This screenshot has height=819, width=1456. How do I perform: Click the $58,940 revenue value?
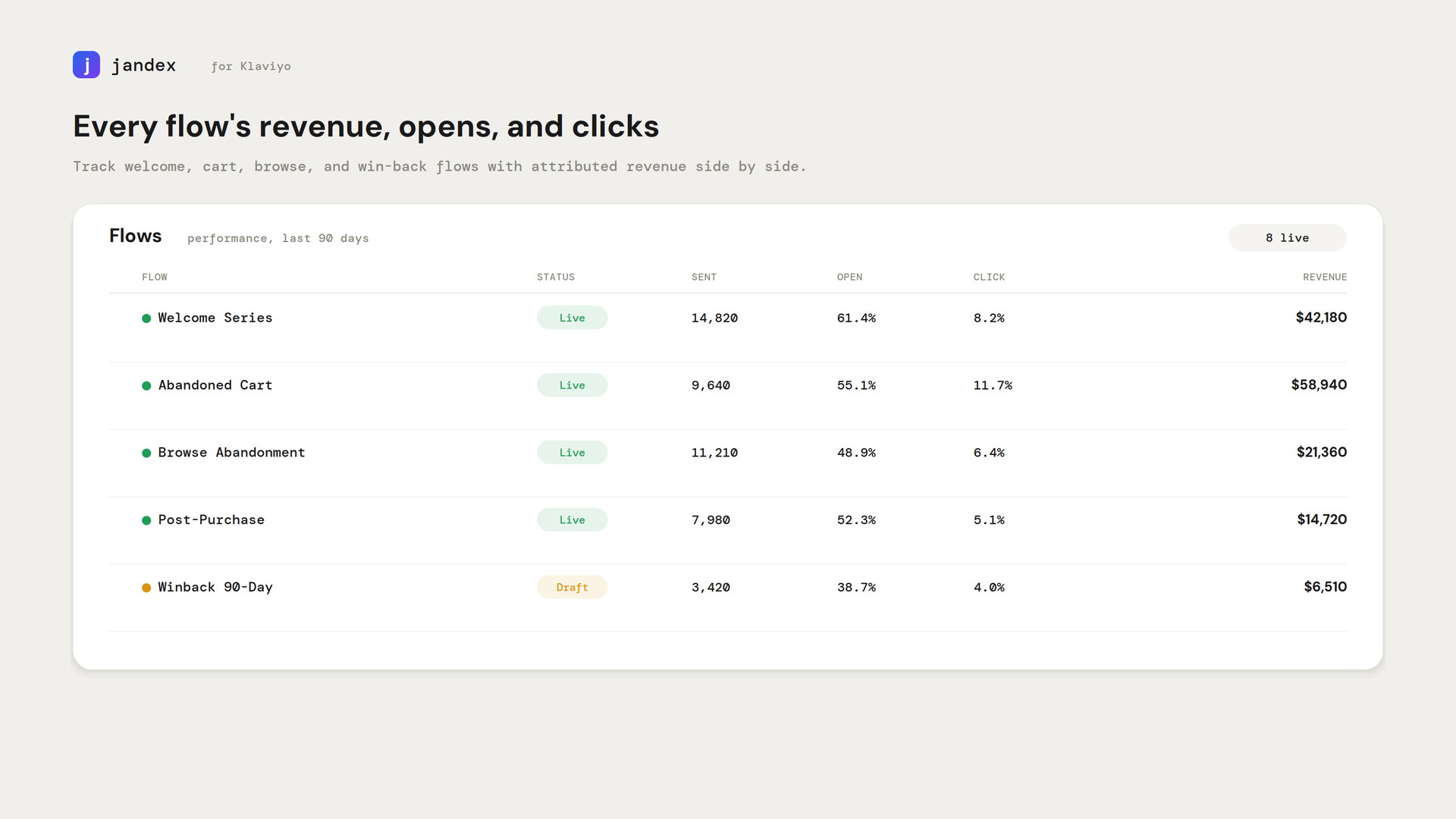(1319, 384)
